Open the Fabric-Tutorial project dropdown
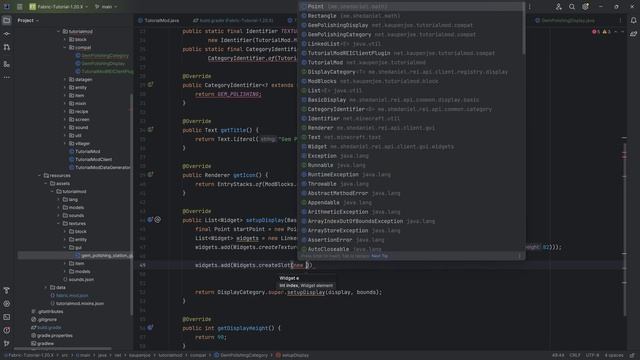Screen dimensions: 640x360 [58, 7]
